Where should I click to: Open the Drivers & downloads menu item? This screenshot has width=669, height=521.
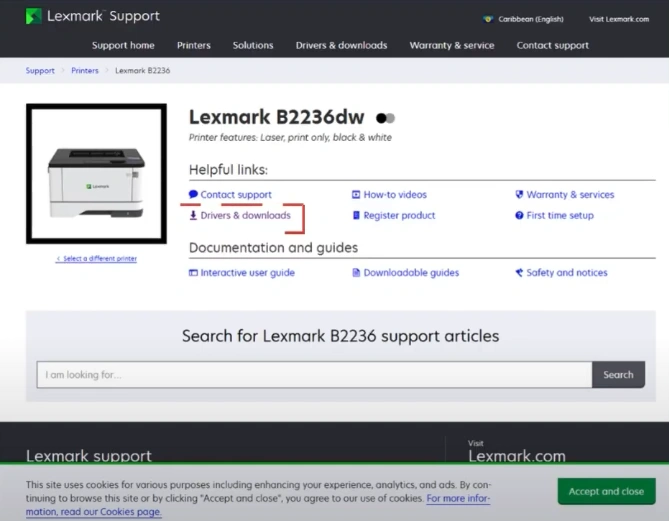341,45
